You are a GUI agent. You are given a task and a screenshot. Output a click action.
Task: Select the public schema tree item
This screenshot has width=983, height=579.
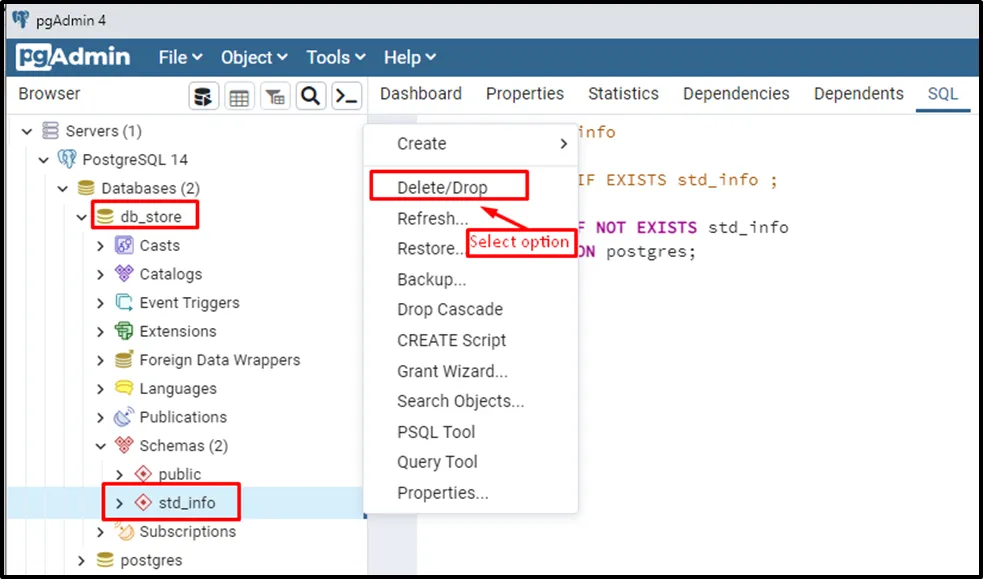point(179,475)
